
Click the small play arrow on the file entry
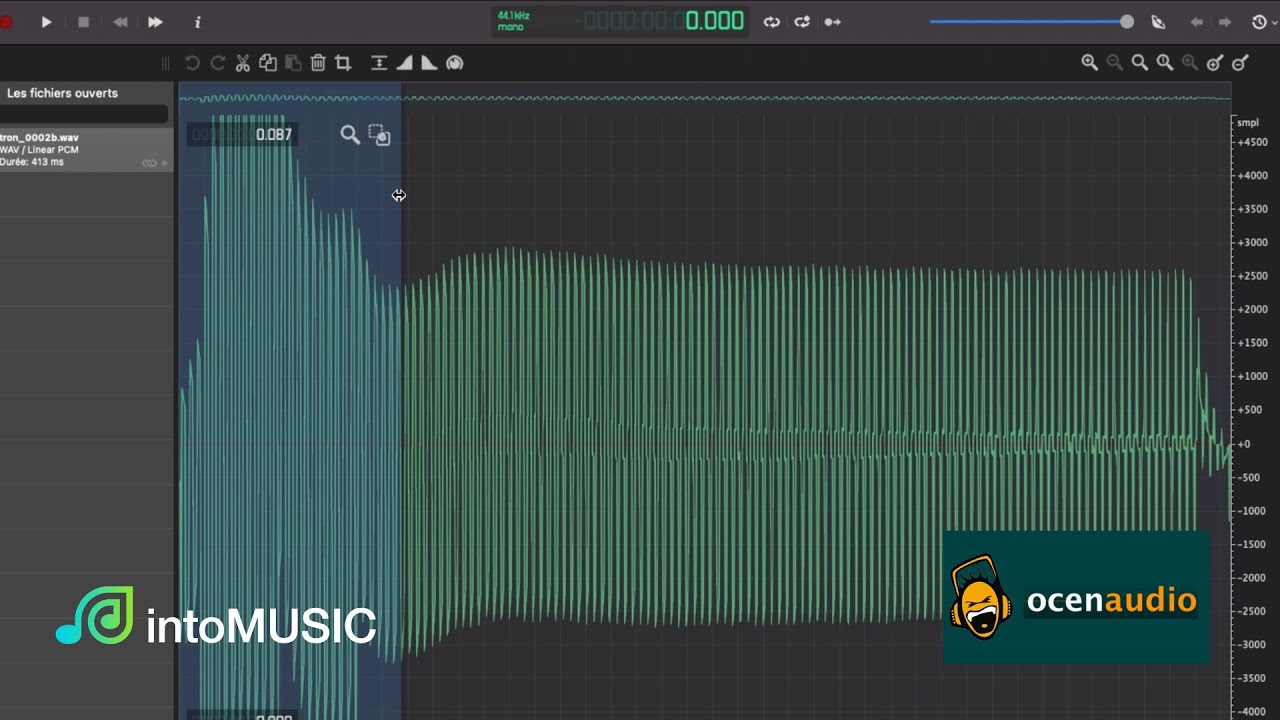pos(165,163)
